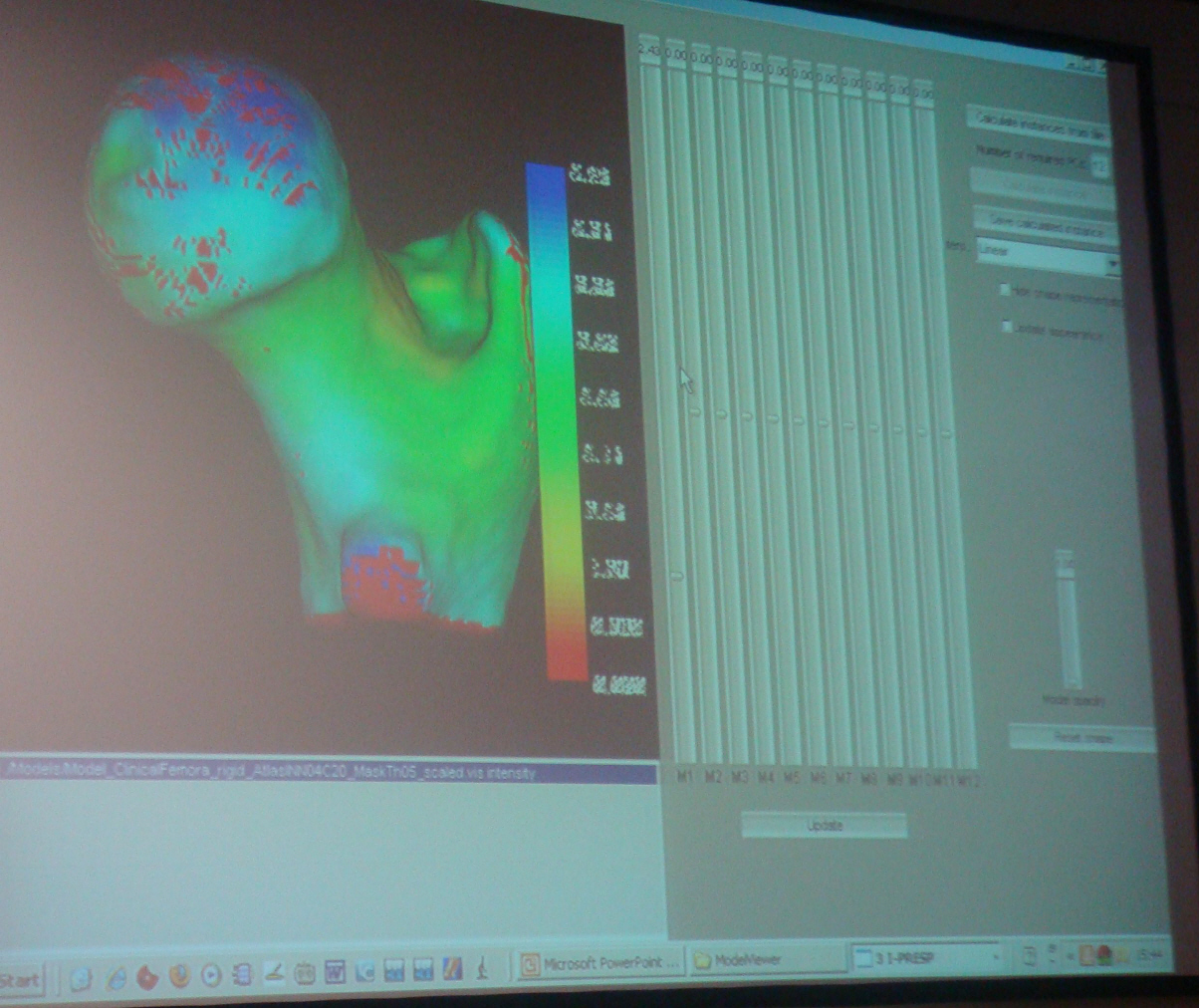Switch to Microsoft PowerPoint taskbar item
Viewport: 1199px width, 1008px height.
click(x=600, y=963)
